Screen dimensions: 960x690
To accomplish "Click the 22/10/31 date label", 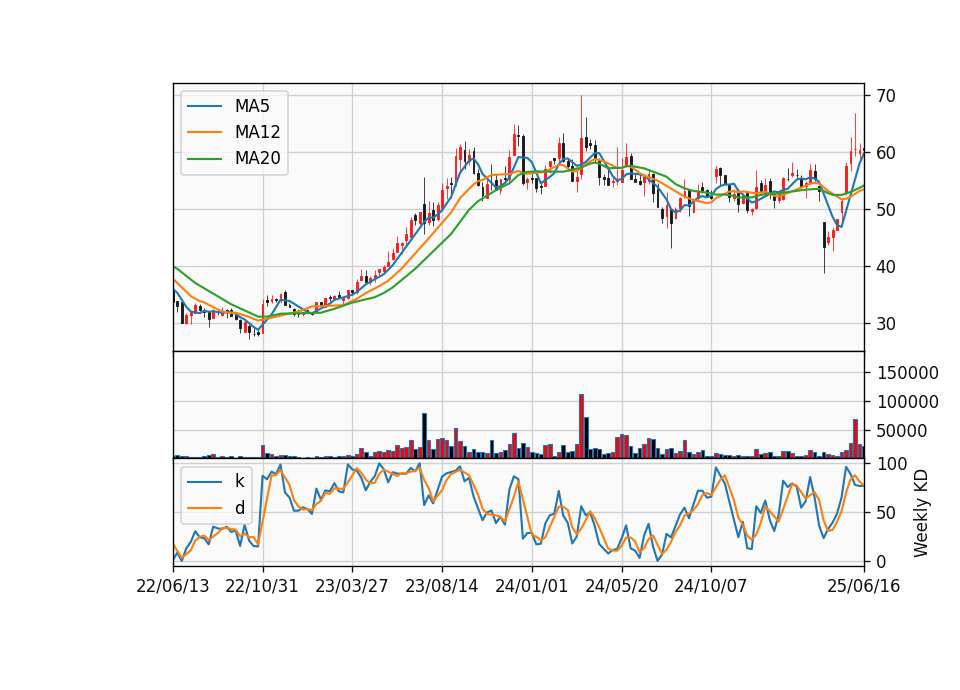I will 262,586.
